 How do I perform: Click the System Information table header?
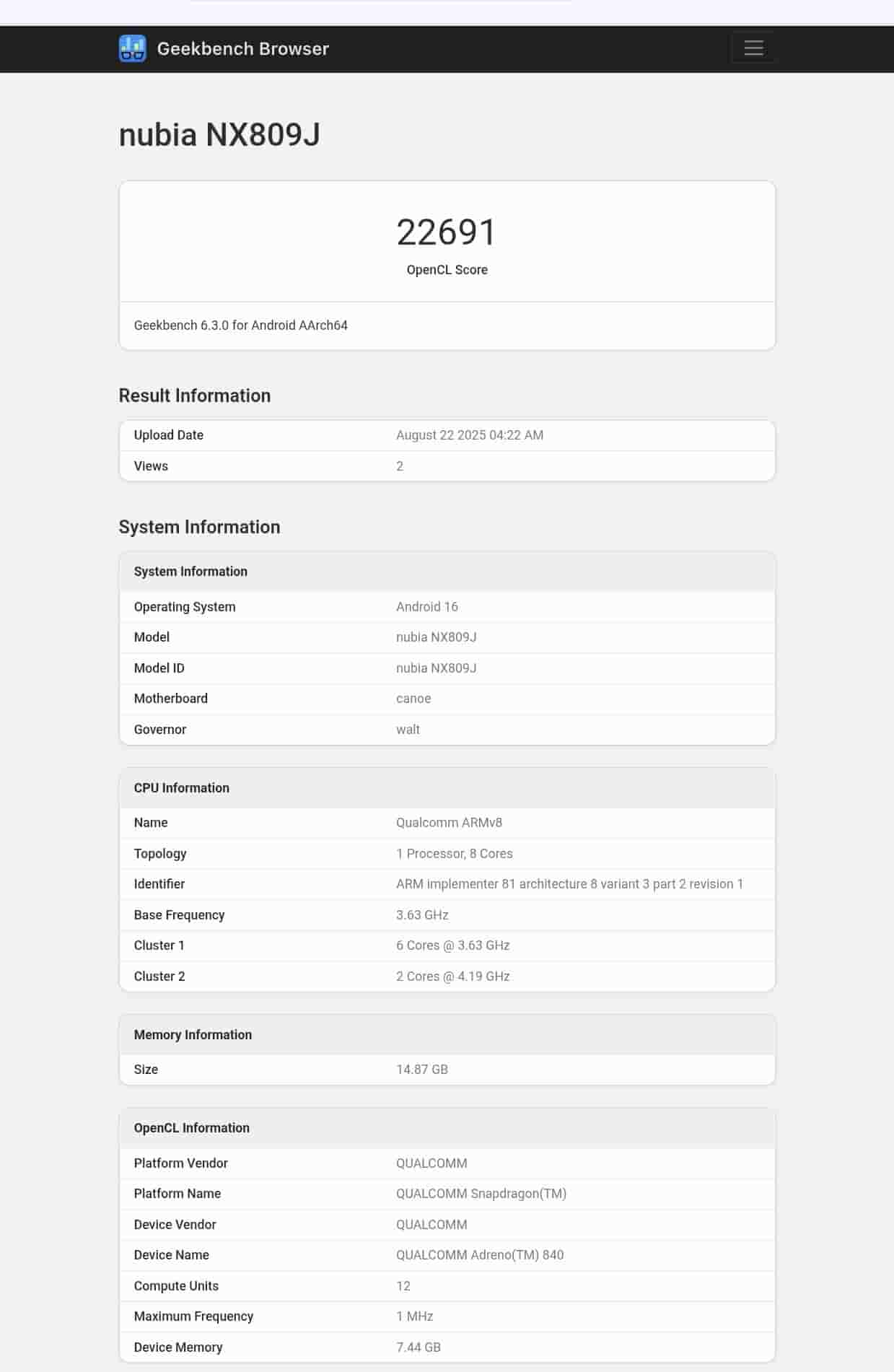[190, 572]
